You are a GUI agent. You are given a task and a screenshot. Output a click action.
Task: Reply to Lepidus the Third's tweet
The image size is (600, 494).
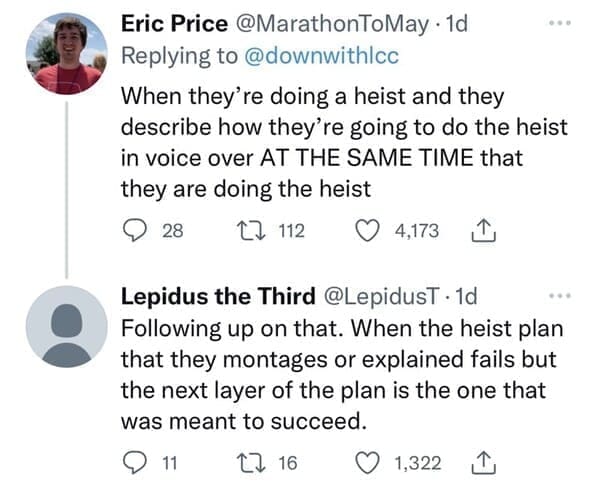134,462
